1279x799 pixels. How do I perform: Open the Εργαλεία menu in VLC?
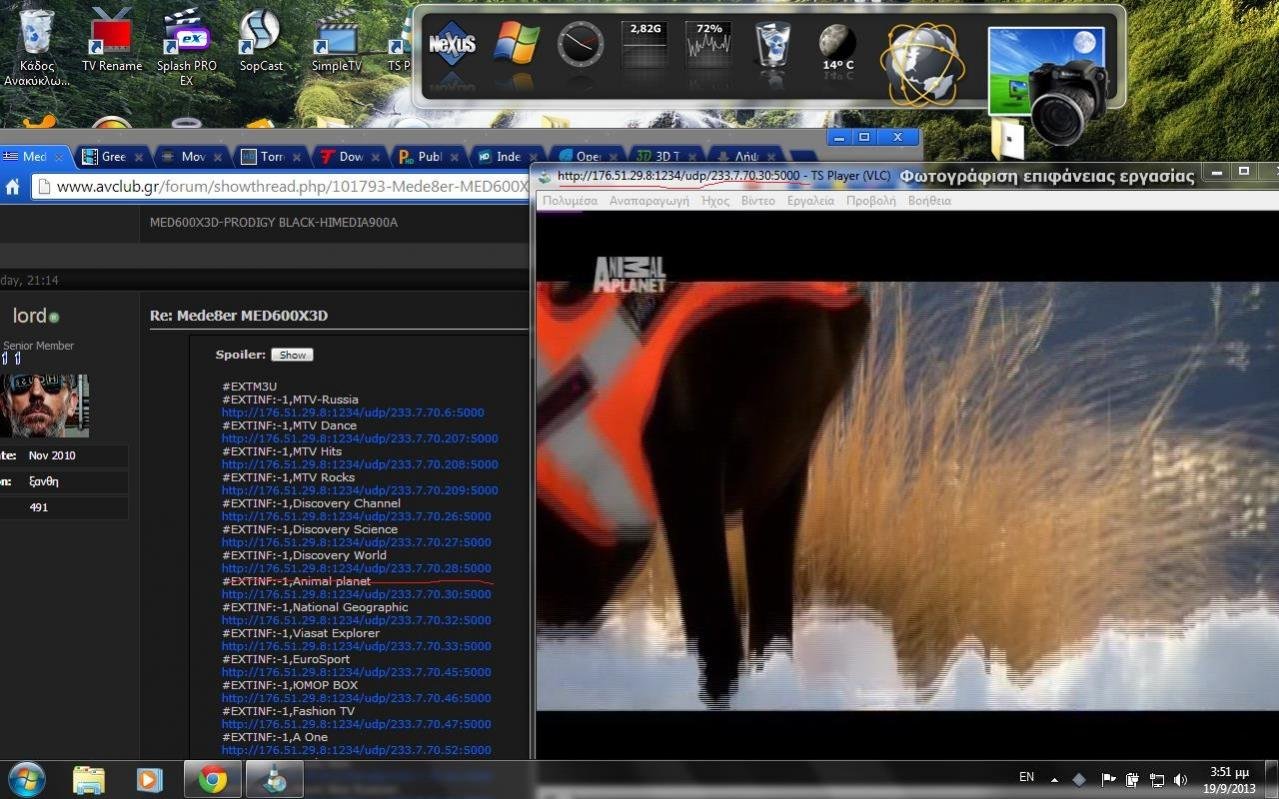pyautogui.click(x=810, y=201)
